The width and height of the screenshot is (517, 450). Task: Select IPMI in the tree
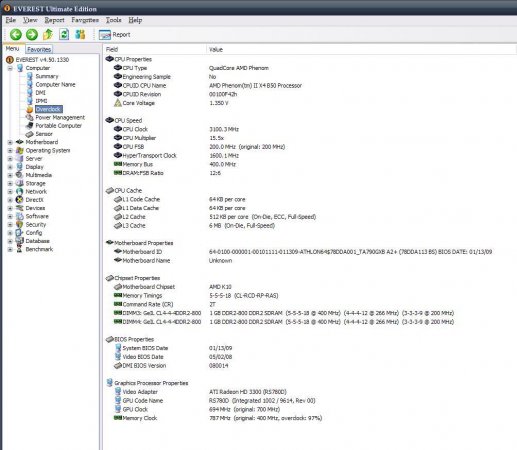[41, 101]
